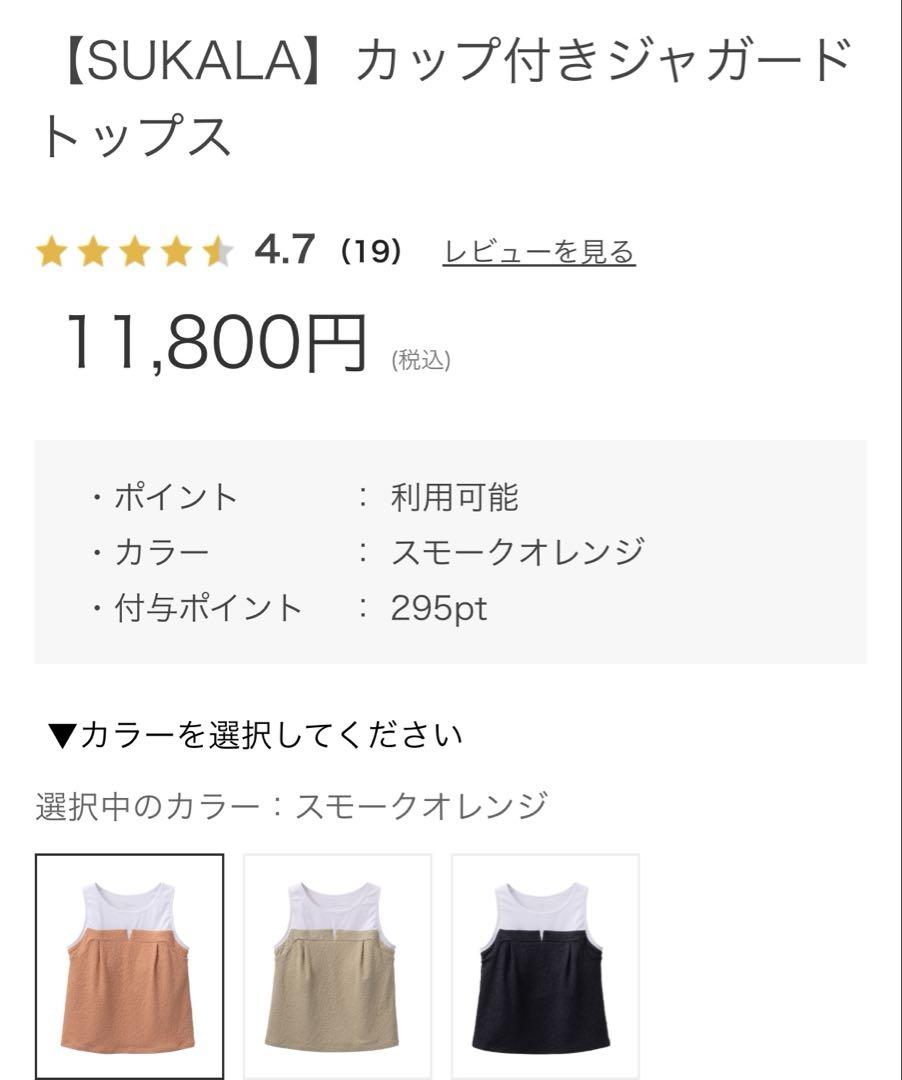
Task: Click the first gold rating star
Action: 52,251
